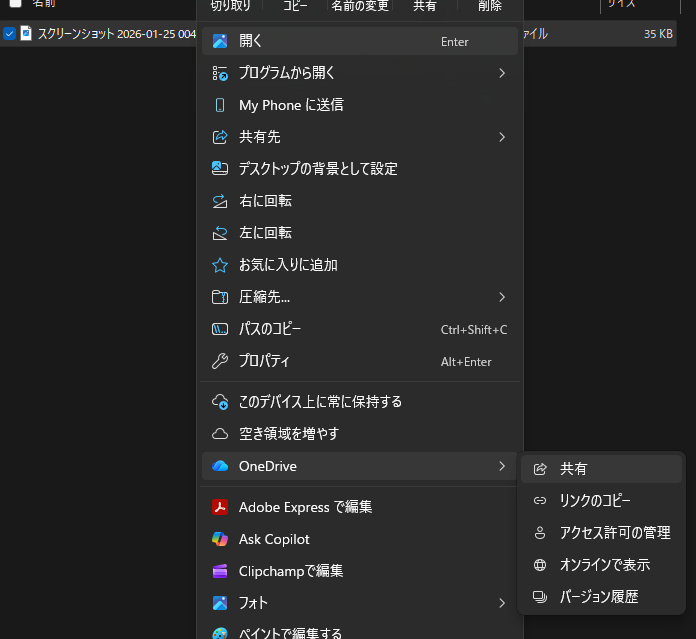The height and width of the screenshot is (639, 696).
Task: Click the 削除 button at top
Action: coord(490,6)
